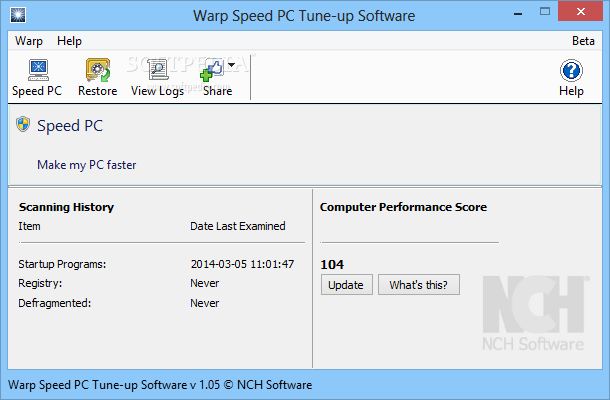Maximize the Warp Speed window

coord(545,12)
